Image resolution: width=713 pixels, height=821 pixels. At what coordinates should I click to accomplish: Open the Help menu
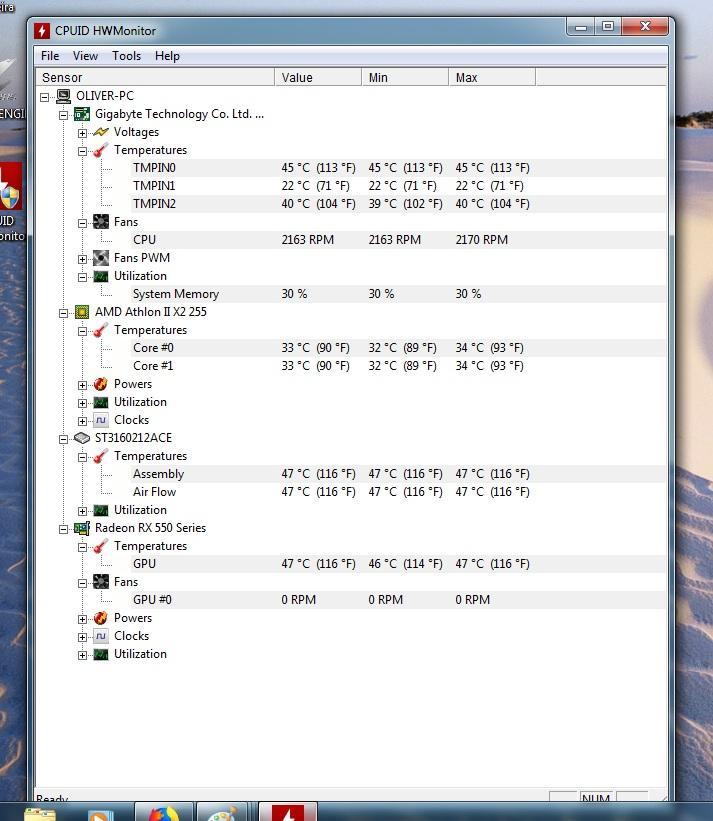click(168, 56)
